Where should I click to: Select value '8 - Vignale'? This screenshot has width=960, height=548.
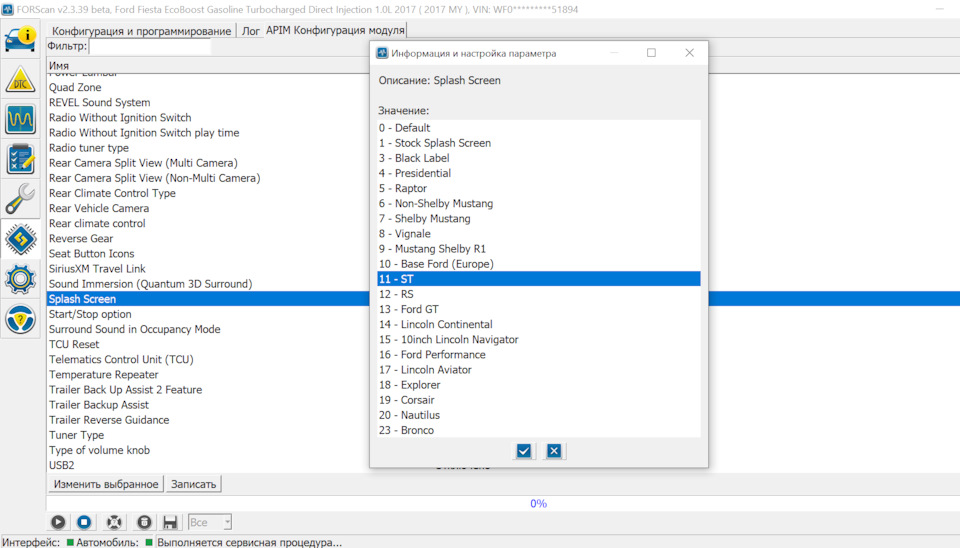coord(539,233)
